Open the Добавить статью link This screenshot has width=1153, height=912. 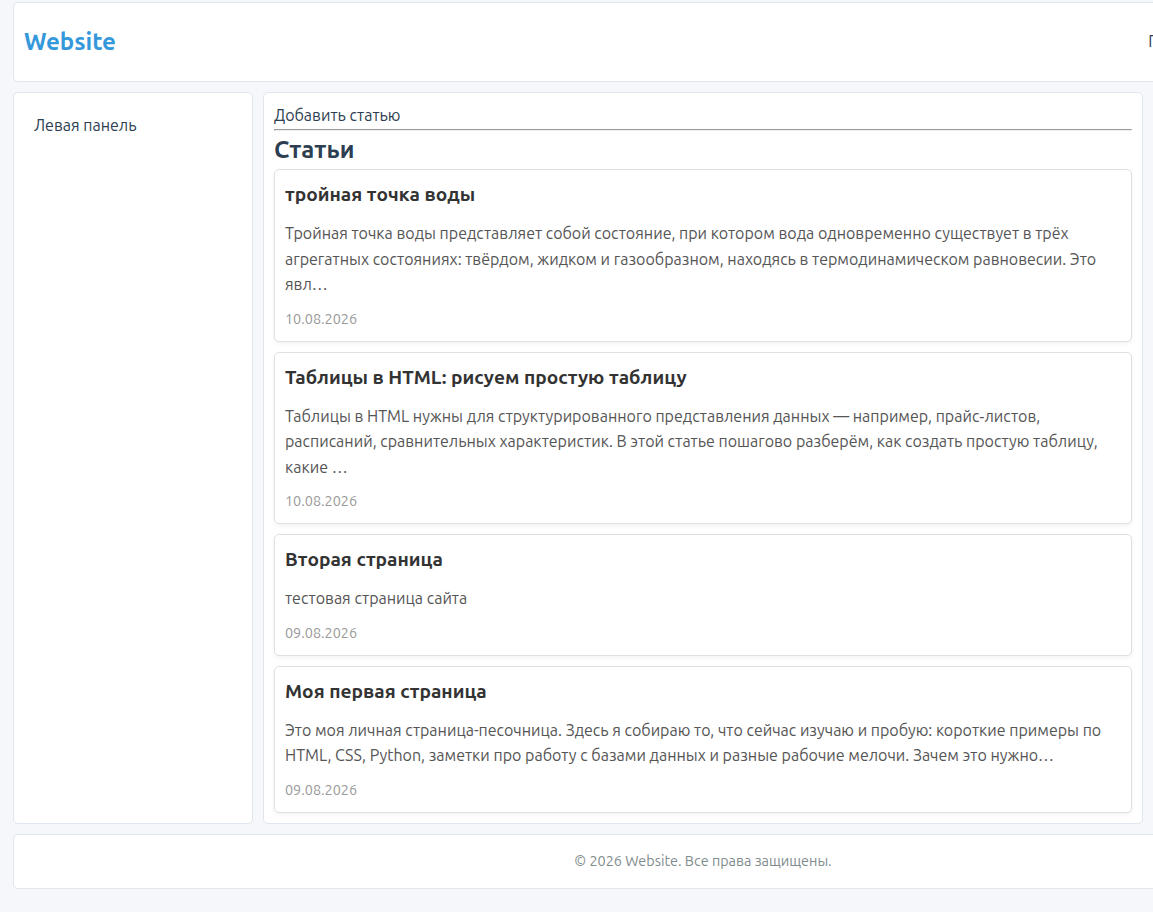pos(337,115)
